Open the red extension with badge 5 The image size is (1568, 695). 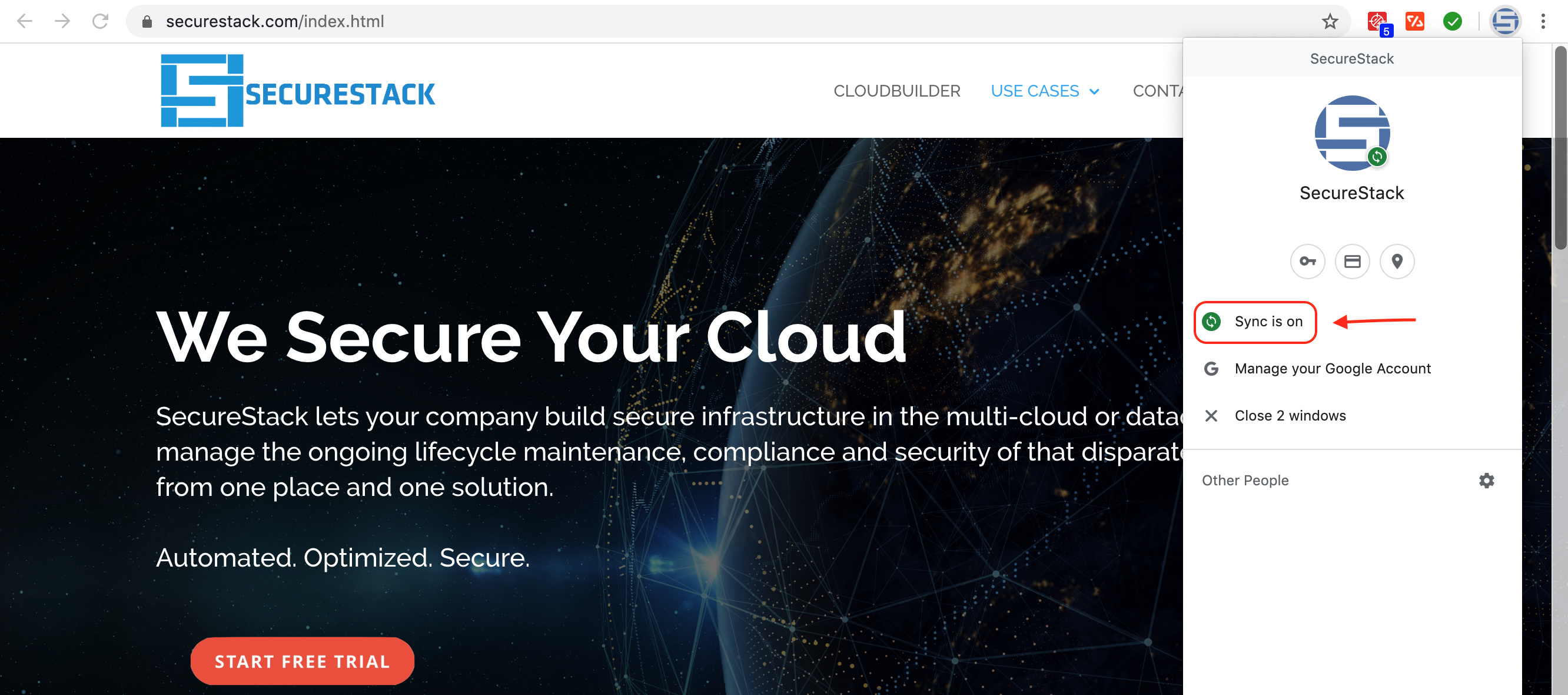click(x=1378, y=22)
